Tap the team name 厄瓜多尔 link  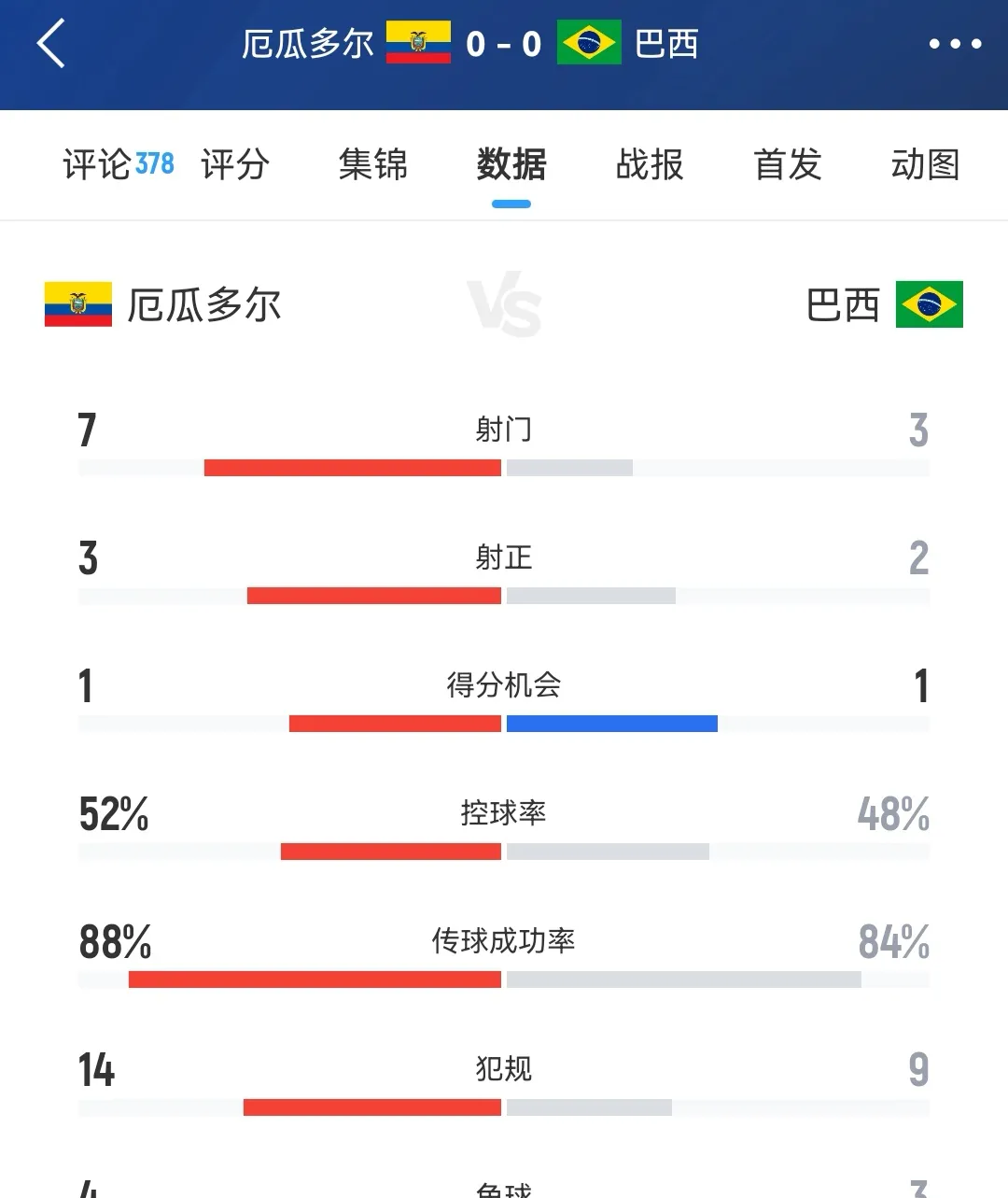pyautogui.click(x=204, y=305)
